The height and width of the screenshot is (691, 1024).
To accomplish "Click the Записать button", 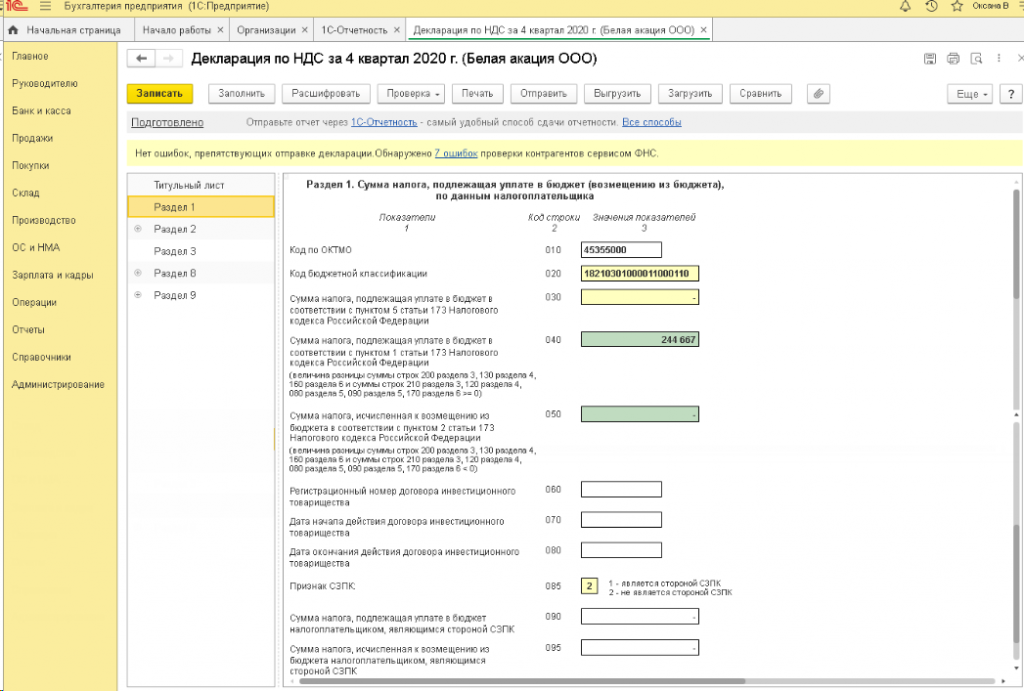I will (x=159, y=93).
